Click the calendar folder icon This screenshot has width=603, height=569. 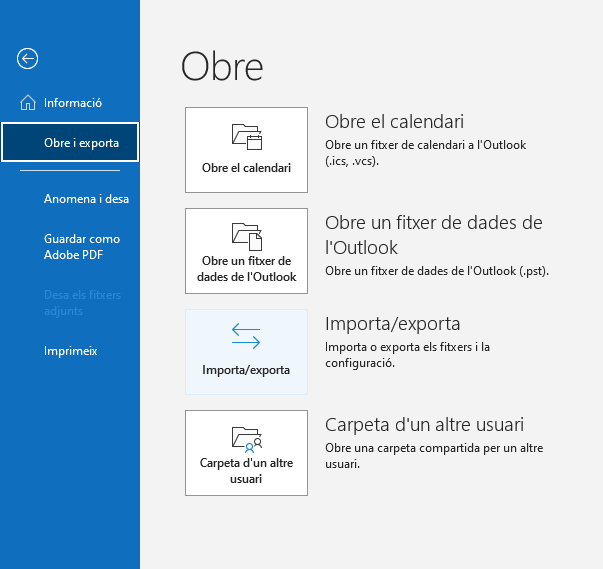pos(246,136)
